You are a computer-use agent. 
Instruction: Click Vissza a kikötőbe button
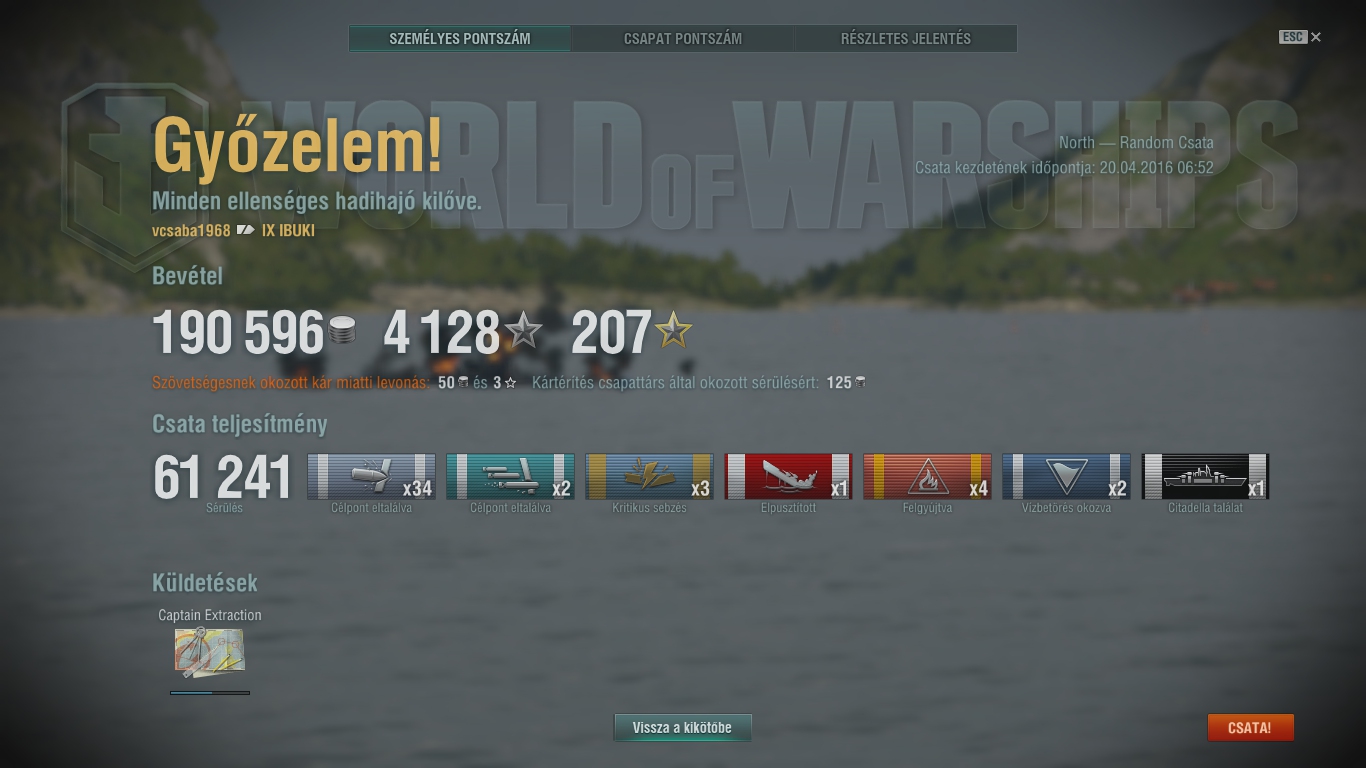point(682,728)
